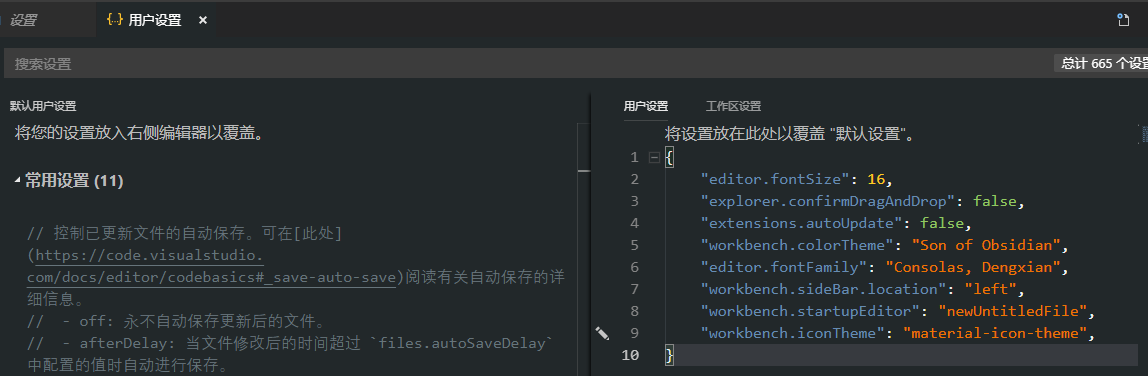This screenshot has height=376, width=1148.
Task: Click the editor.fontSize value 16
Action: (876, 179)
